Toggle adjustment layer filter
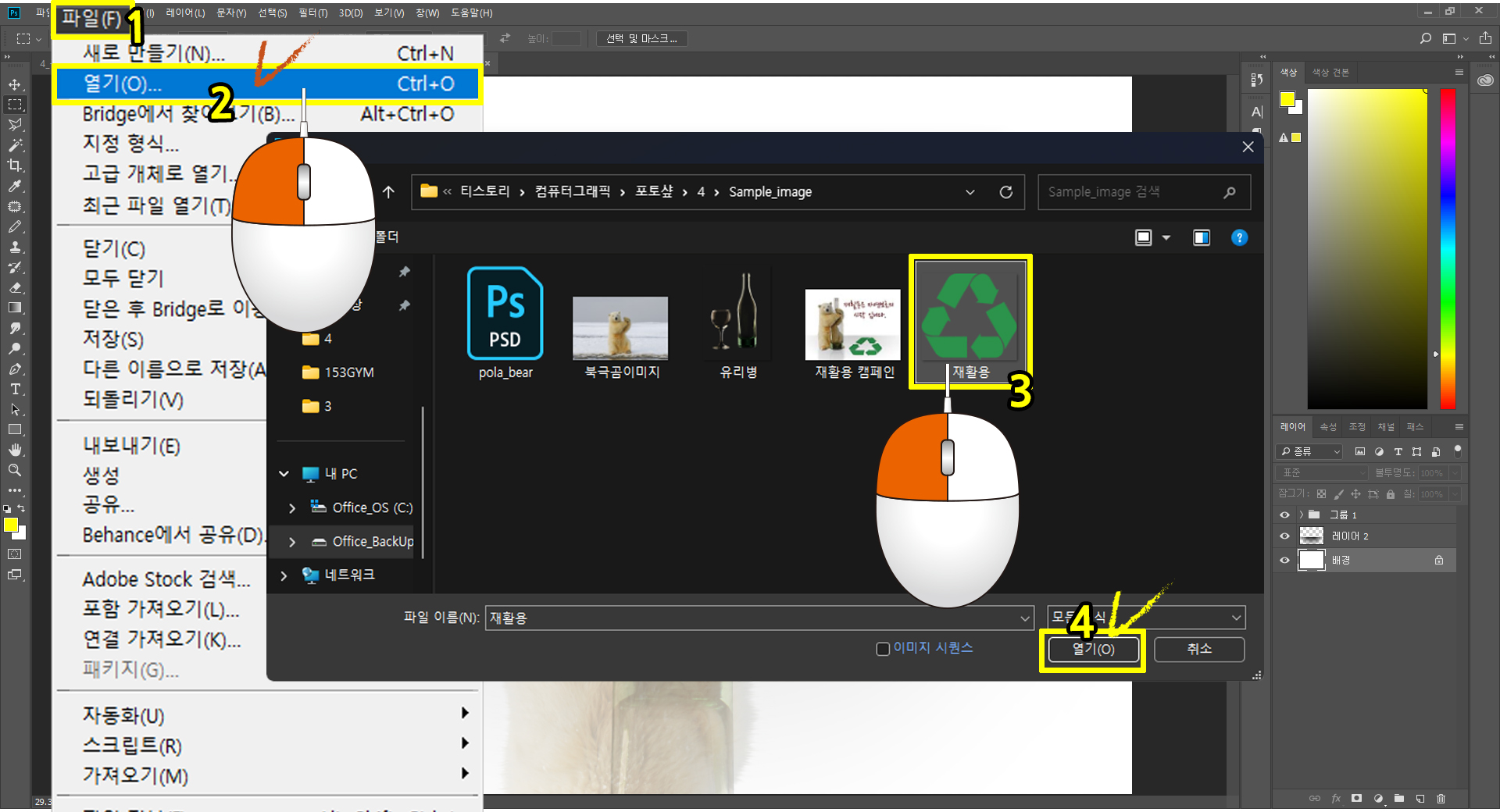Viewport: 1500px width, 812px height. coord(1379,451)
